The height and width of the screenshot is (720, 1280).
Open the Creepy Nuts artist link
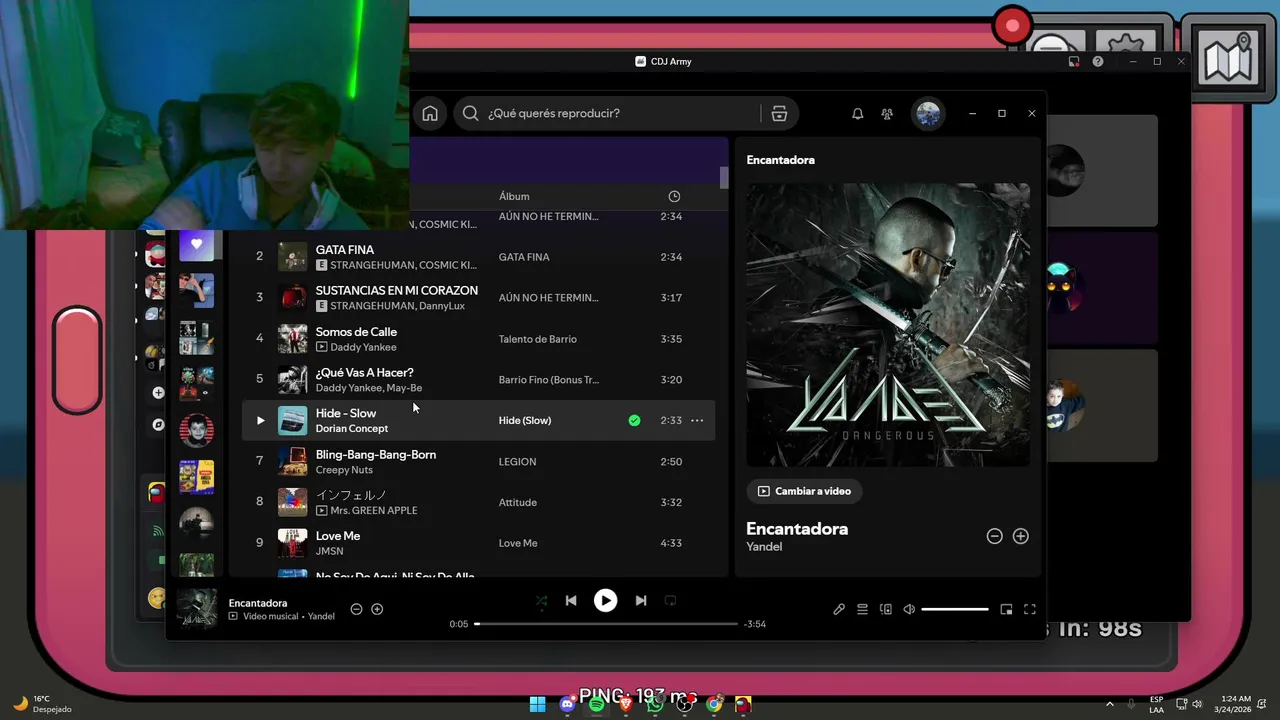pos(344,469)
